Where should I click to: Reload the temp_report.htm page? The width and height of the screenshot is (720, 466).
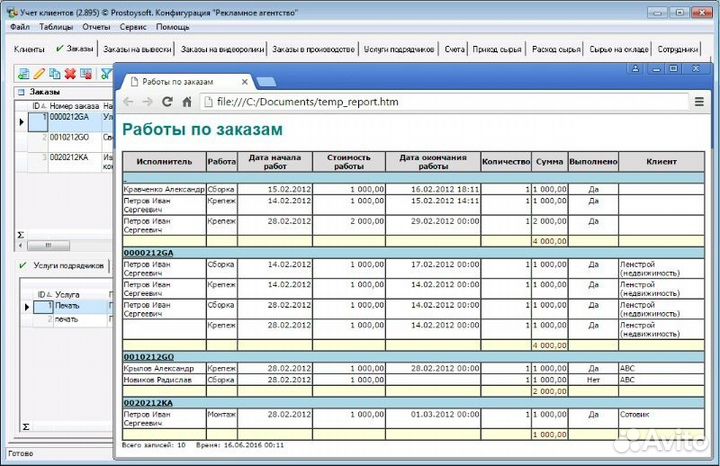167,102
